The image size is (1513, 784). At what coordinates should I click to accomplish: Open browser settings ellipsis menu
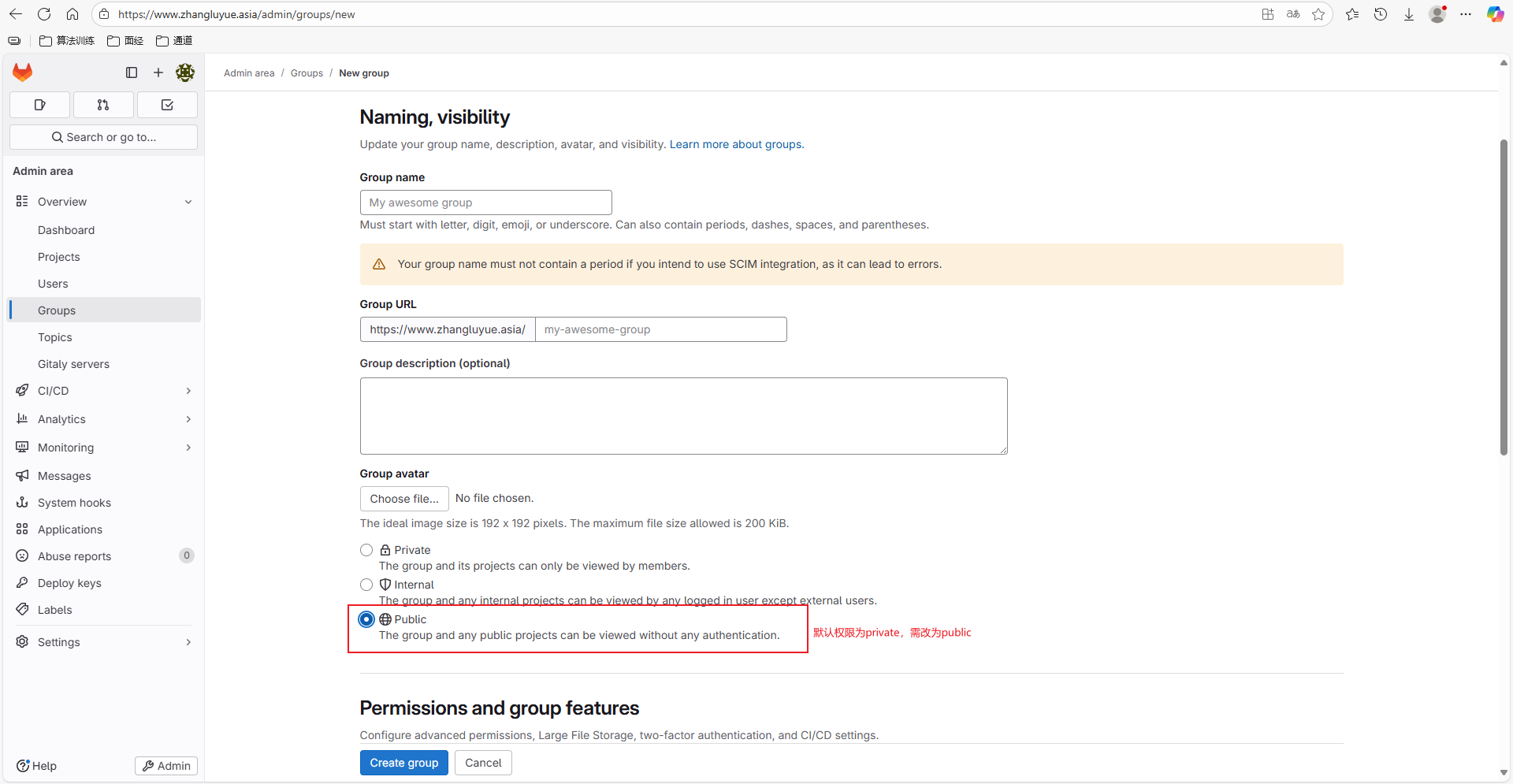coord(1466,14)
